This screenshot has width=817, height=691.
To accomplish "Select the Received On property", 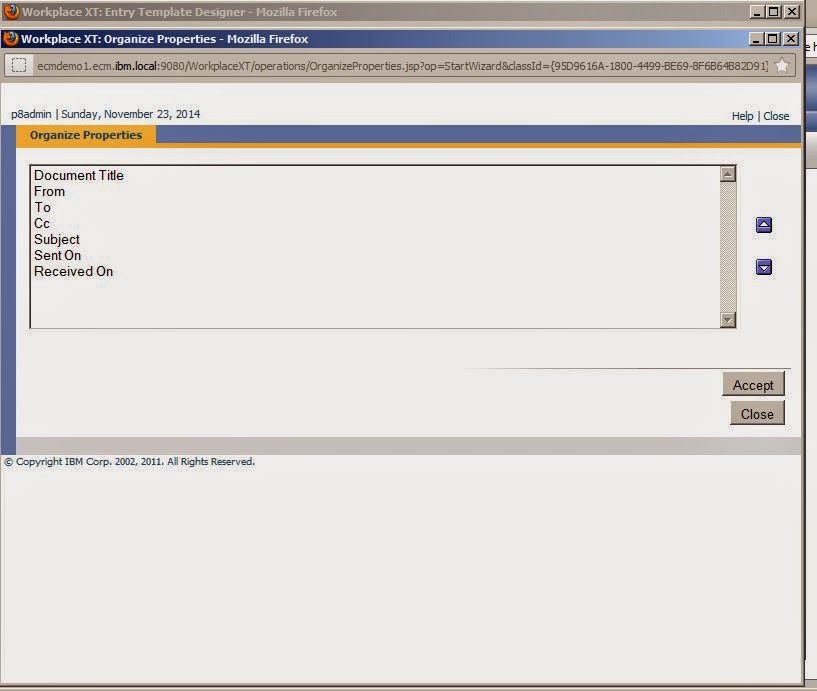I will coord(72,271).
